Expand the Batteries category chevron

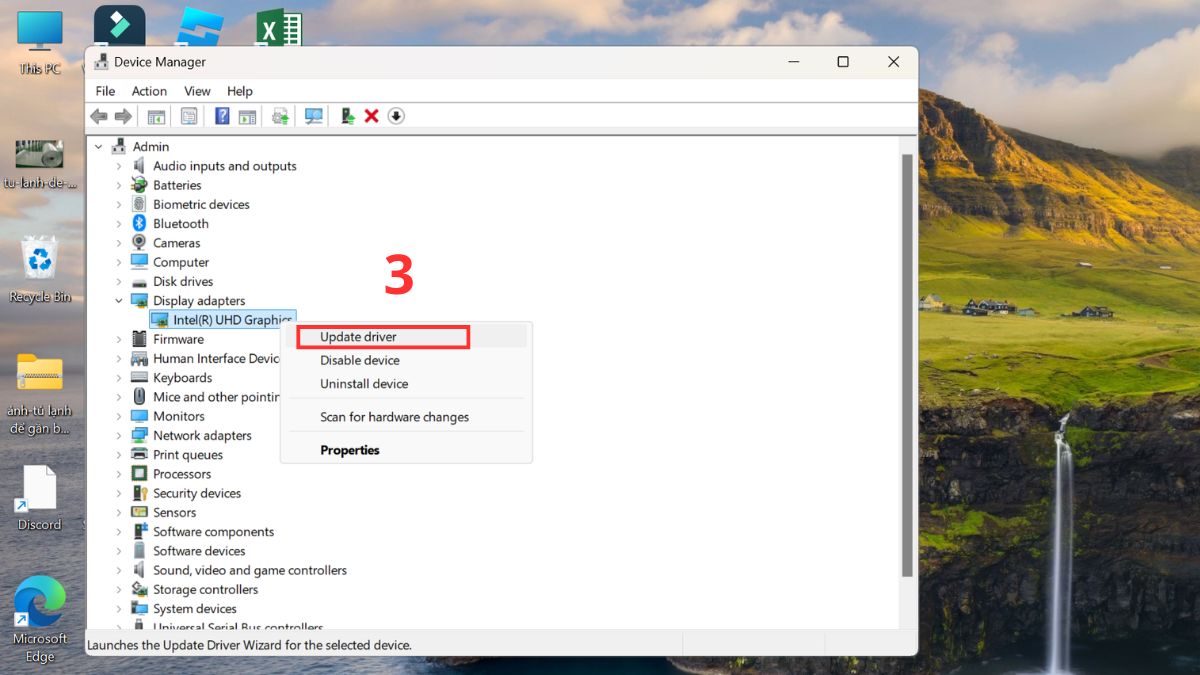coord(118,185)
